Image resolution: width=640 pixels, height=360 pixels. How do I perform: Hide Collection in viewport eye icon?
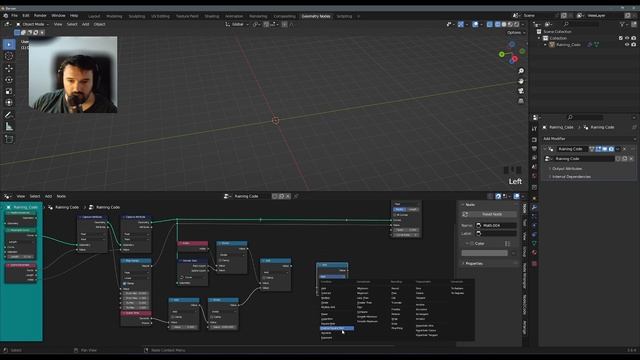point(627,38)
